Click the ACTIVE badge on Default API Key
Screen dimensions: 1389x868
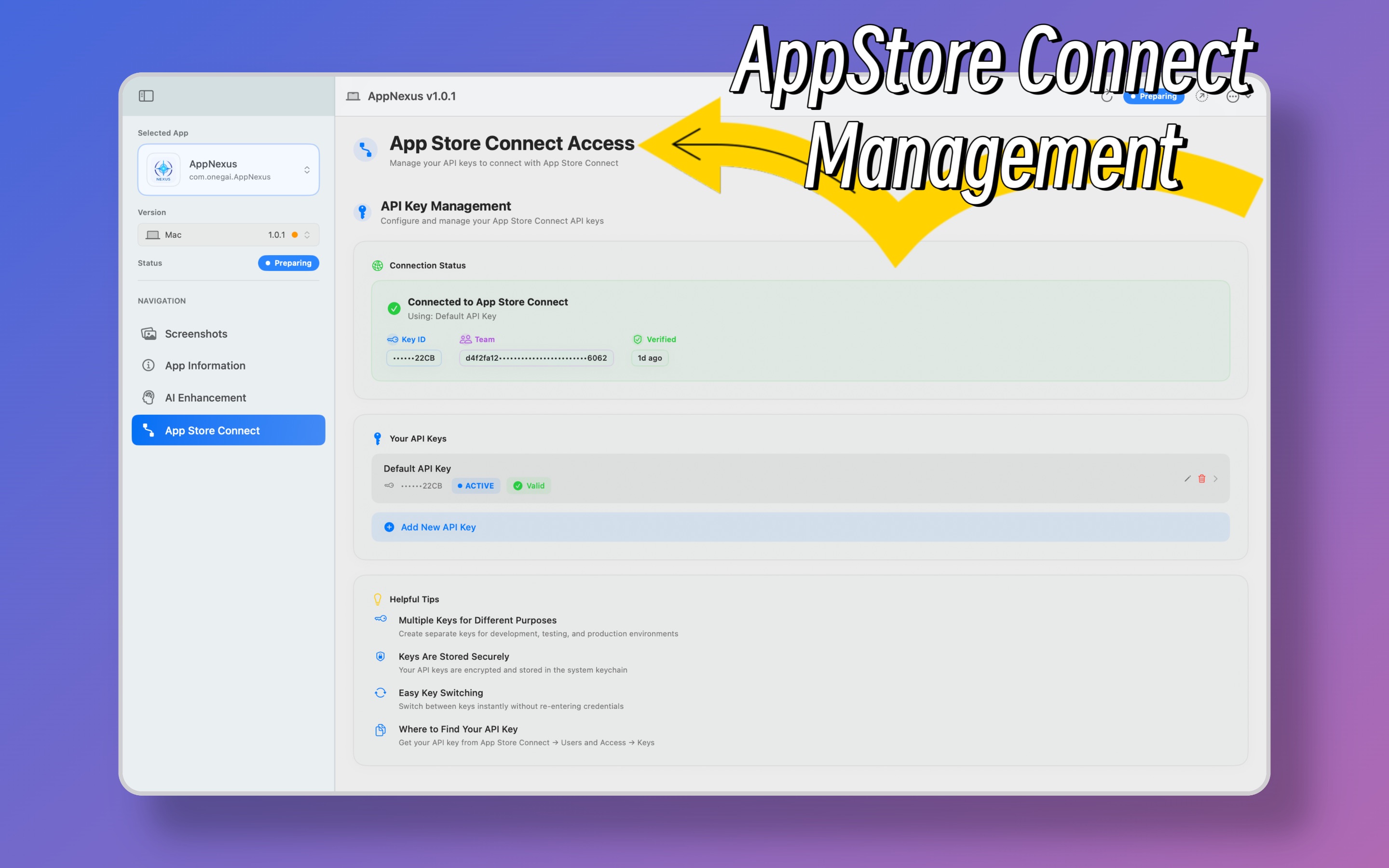476,486
